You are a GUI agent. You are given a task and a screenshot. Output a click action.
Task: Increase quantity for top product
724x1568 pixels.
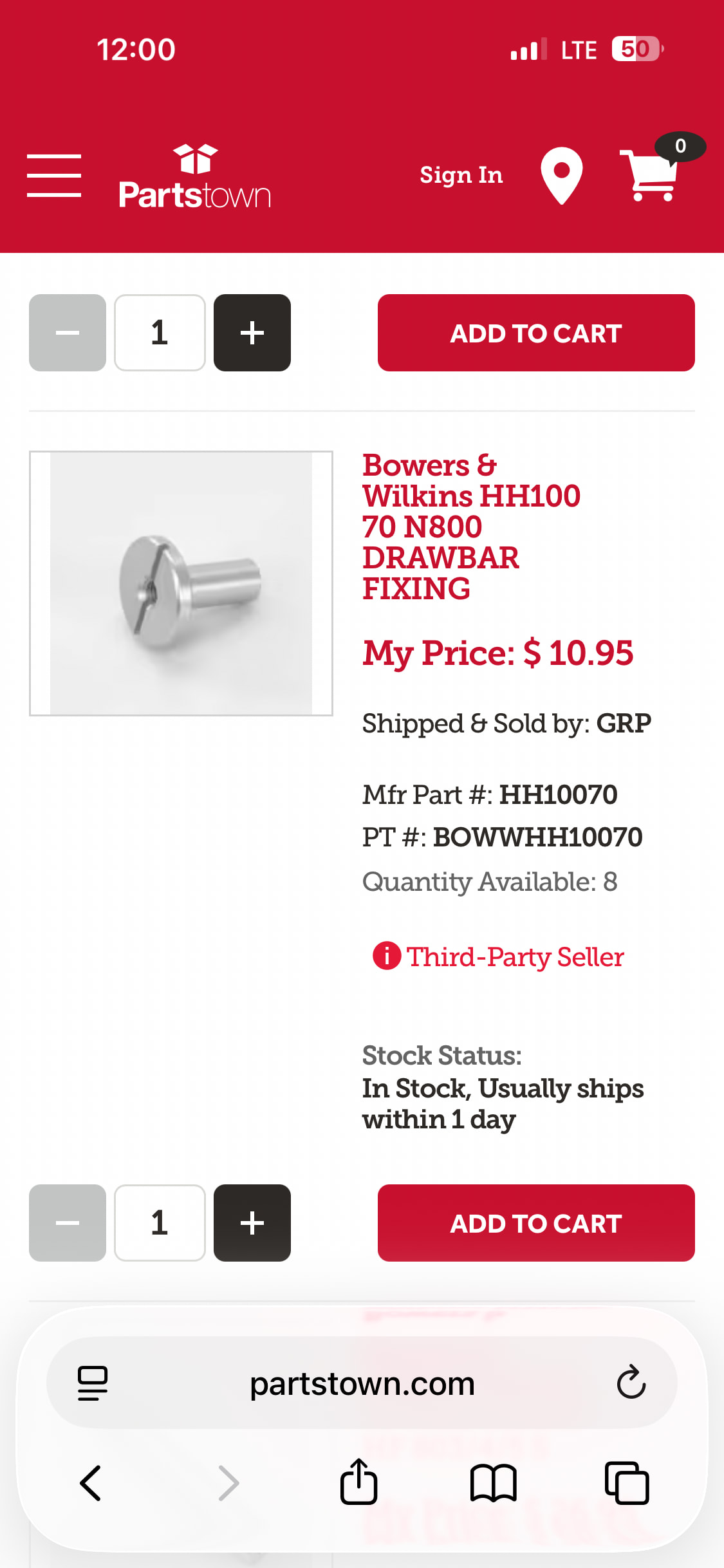tap(252, 333)
